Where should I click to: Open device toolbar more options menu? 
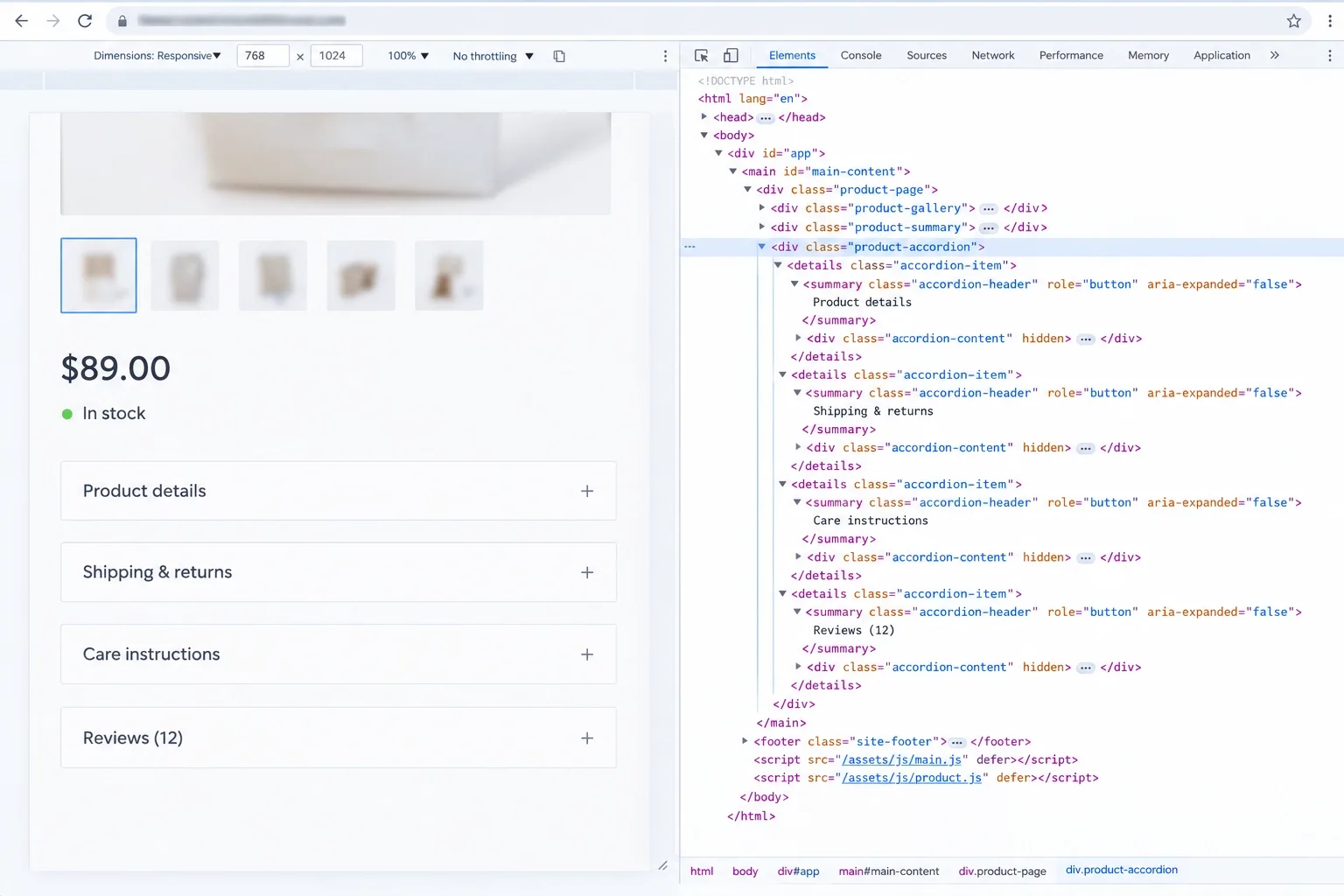(665, 56)
